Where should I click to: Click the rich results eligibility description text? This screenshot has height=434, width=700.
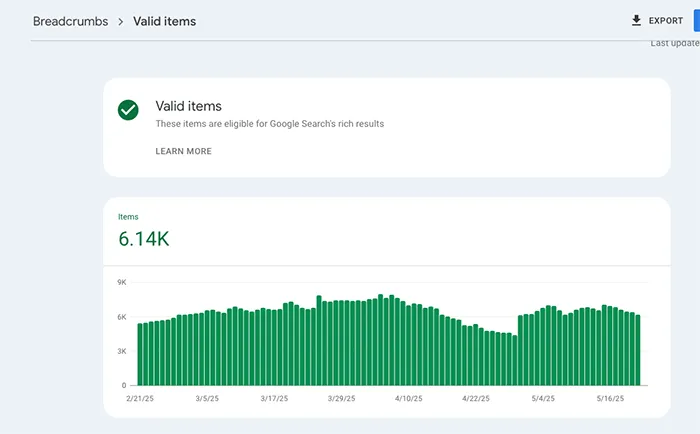[x=270, y=124]
